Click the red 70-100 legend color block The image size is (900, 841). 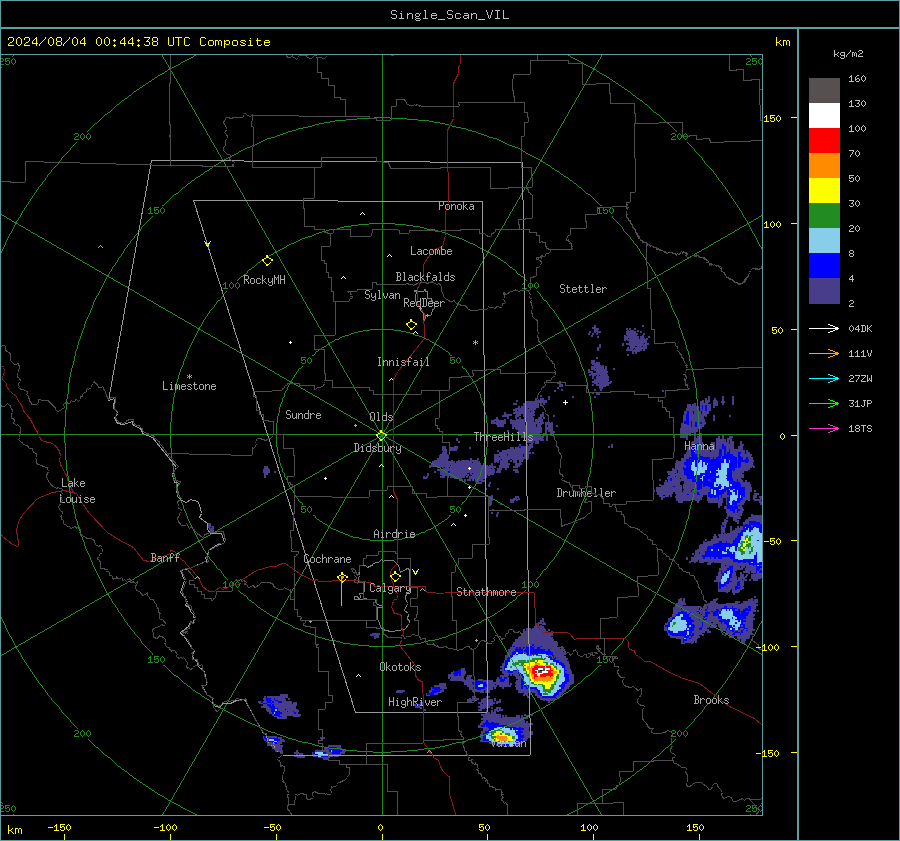tap(824, 141)
